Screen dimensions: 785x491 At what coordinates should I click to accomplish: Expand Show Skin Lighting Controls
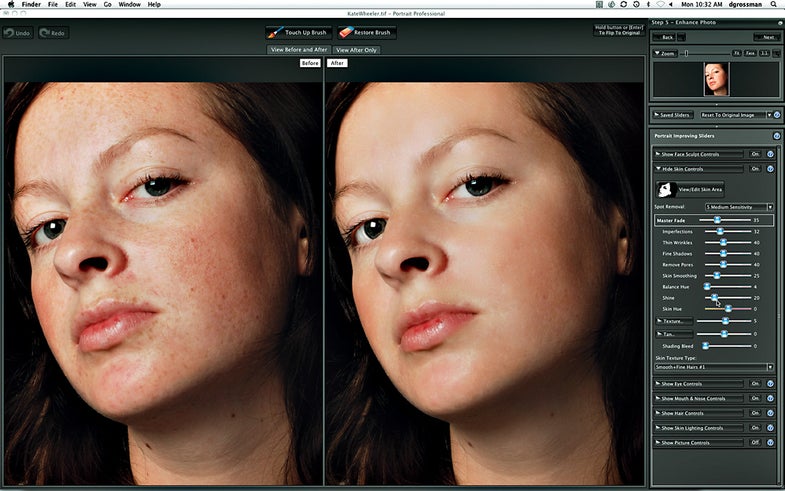point(698,428)
